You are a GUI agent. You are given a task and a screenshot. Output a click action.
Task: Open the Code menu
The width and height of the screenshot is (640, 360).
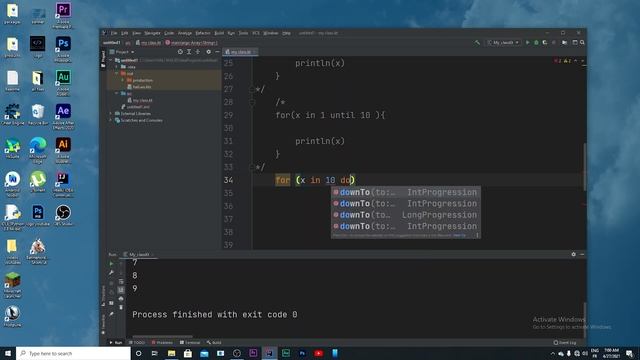169,33
